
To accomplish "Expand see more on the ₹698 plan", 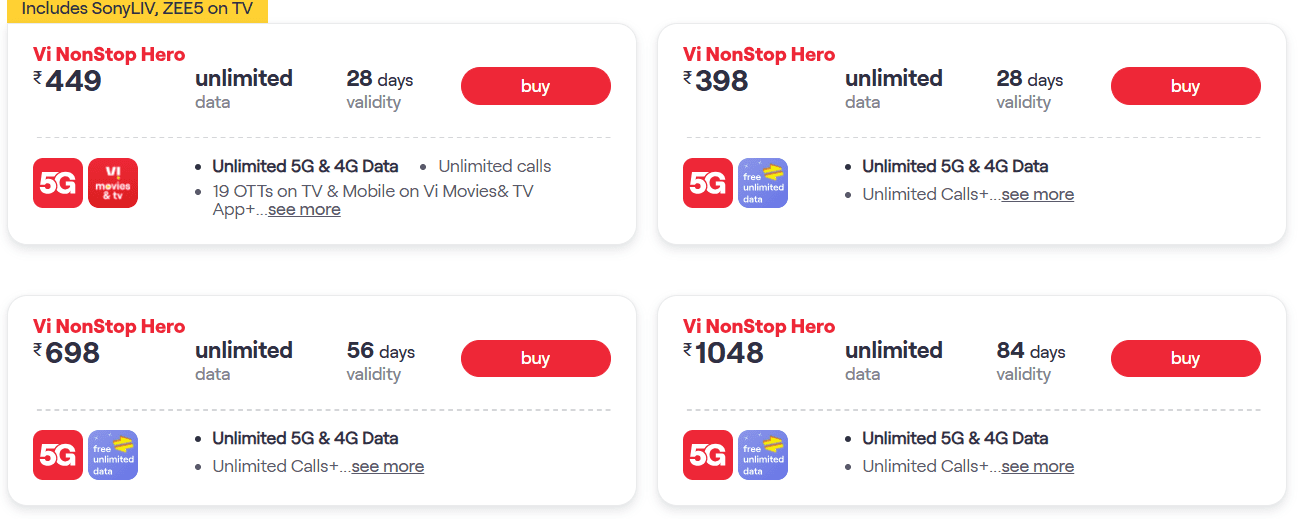I will [387, 466].
